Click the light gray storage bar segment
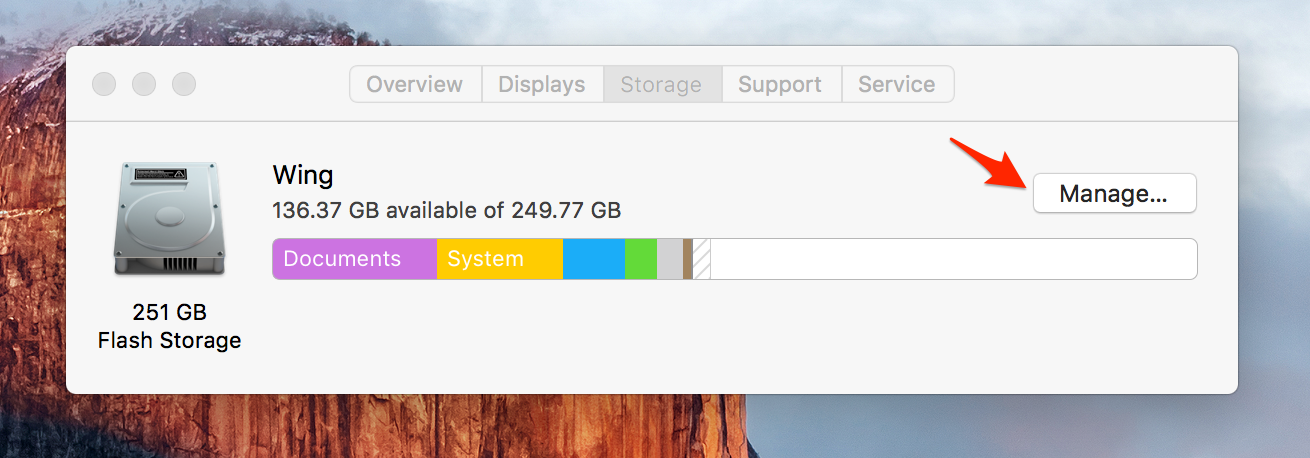 [670, 259]
